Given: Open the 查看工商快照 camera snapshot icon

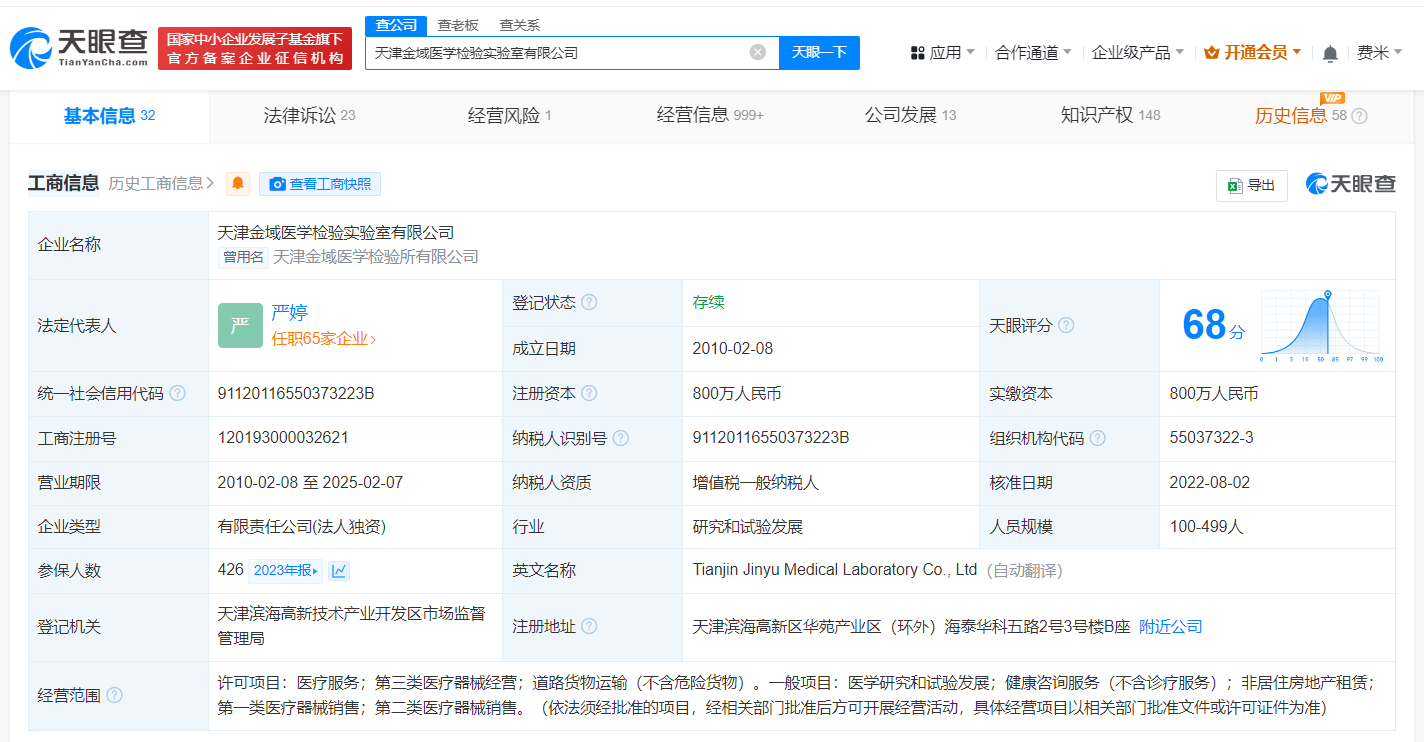Looking at the screenshot, I should coord(277,183).
